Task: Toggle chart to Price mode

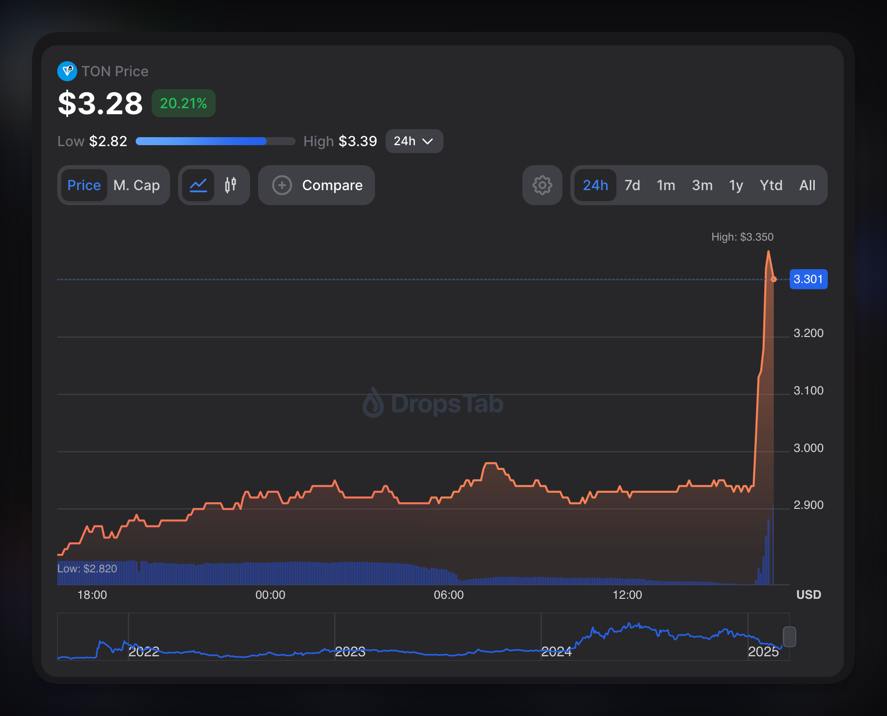Action: [84, 185]
